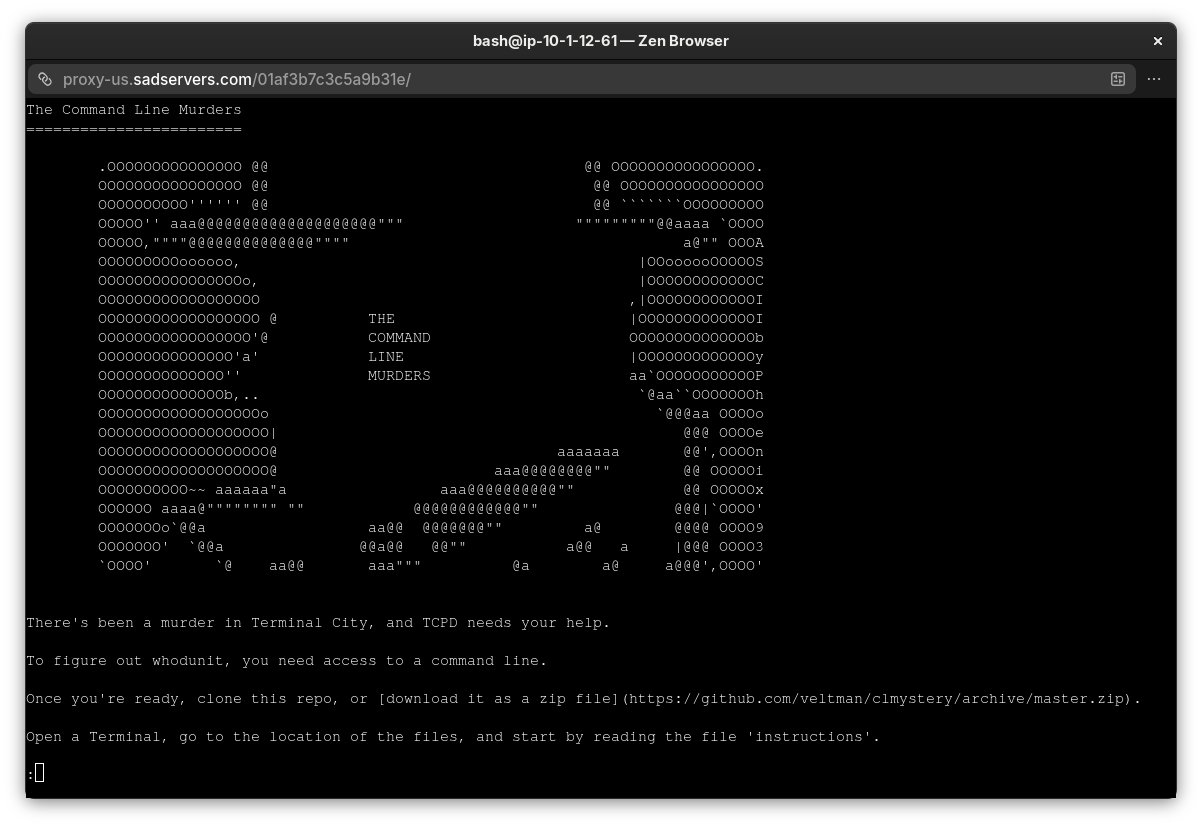Click the word 'MURDERS' in ASCII art
The image size is (1202, 827).
coord(399,376)
